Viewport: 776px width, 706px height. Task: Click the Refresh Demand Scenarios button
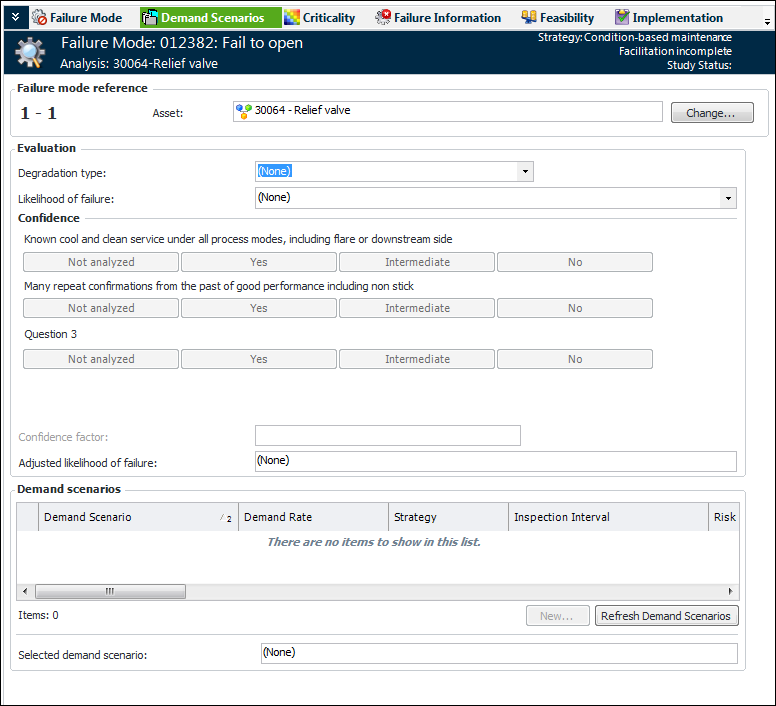pyautogui.click(x=666, y=616)
